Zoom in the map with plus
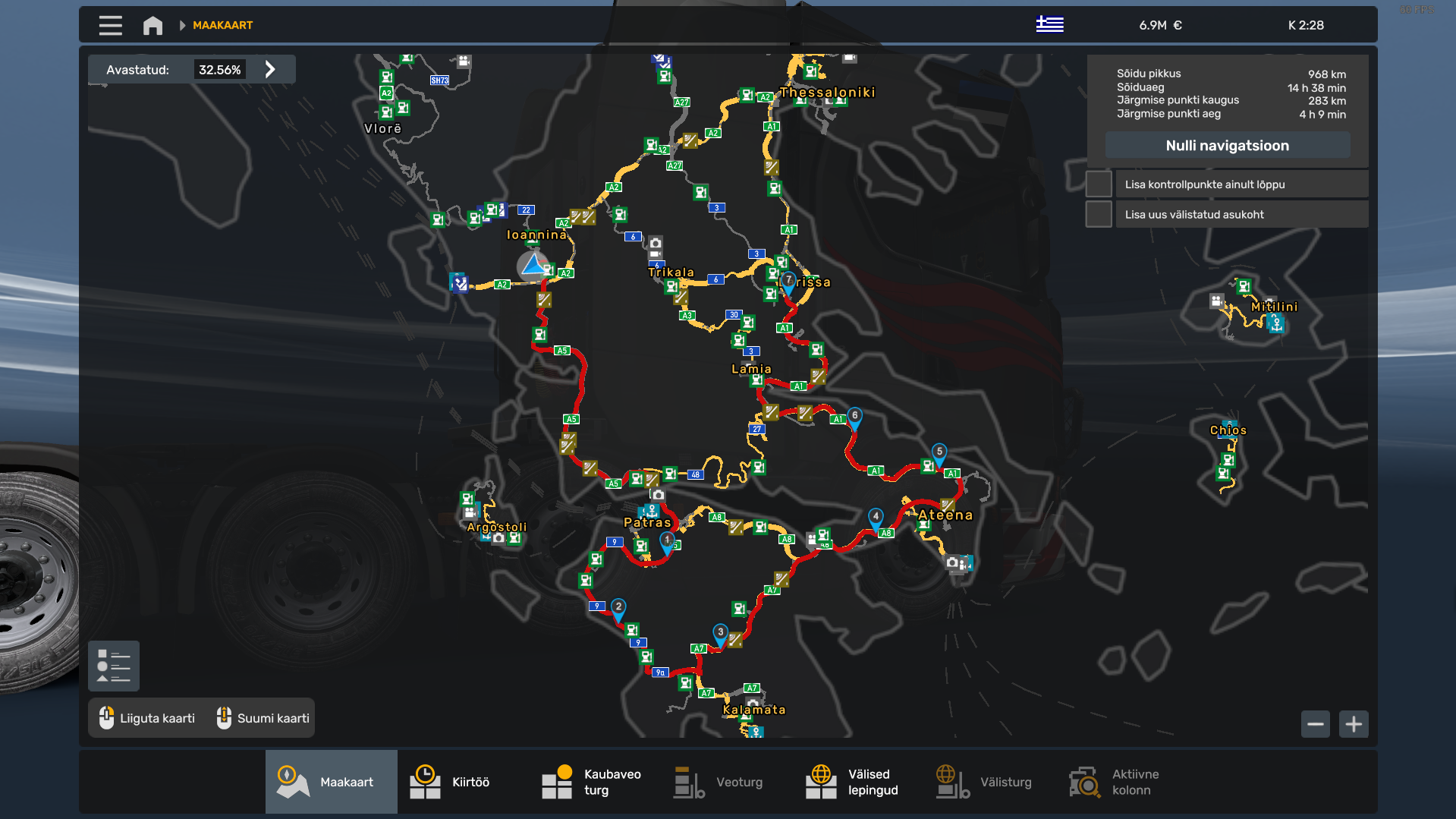This screenshot has height=819, width=1456. [1354, 724]
